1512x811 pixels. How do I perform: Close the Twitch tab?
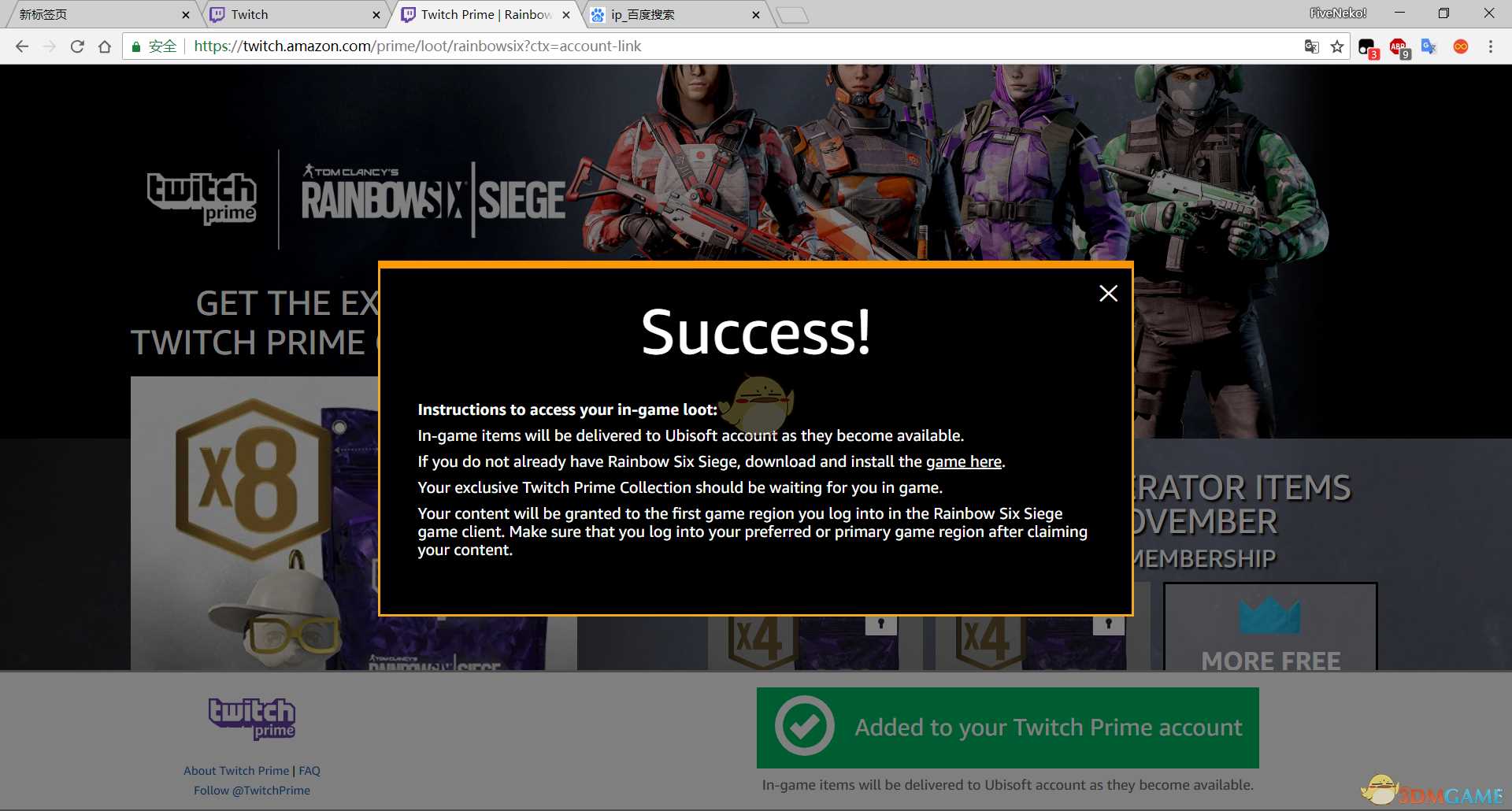point(376,15)
